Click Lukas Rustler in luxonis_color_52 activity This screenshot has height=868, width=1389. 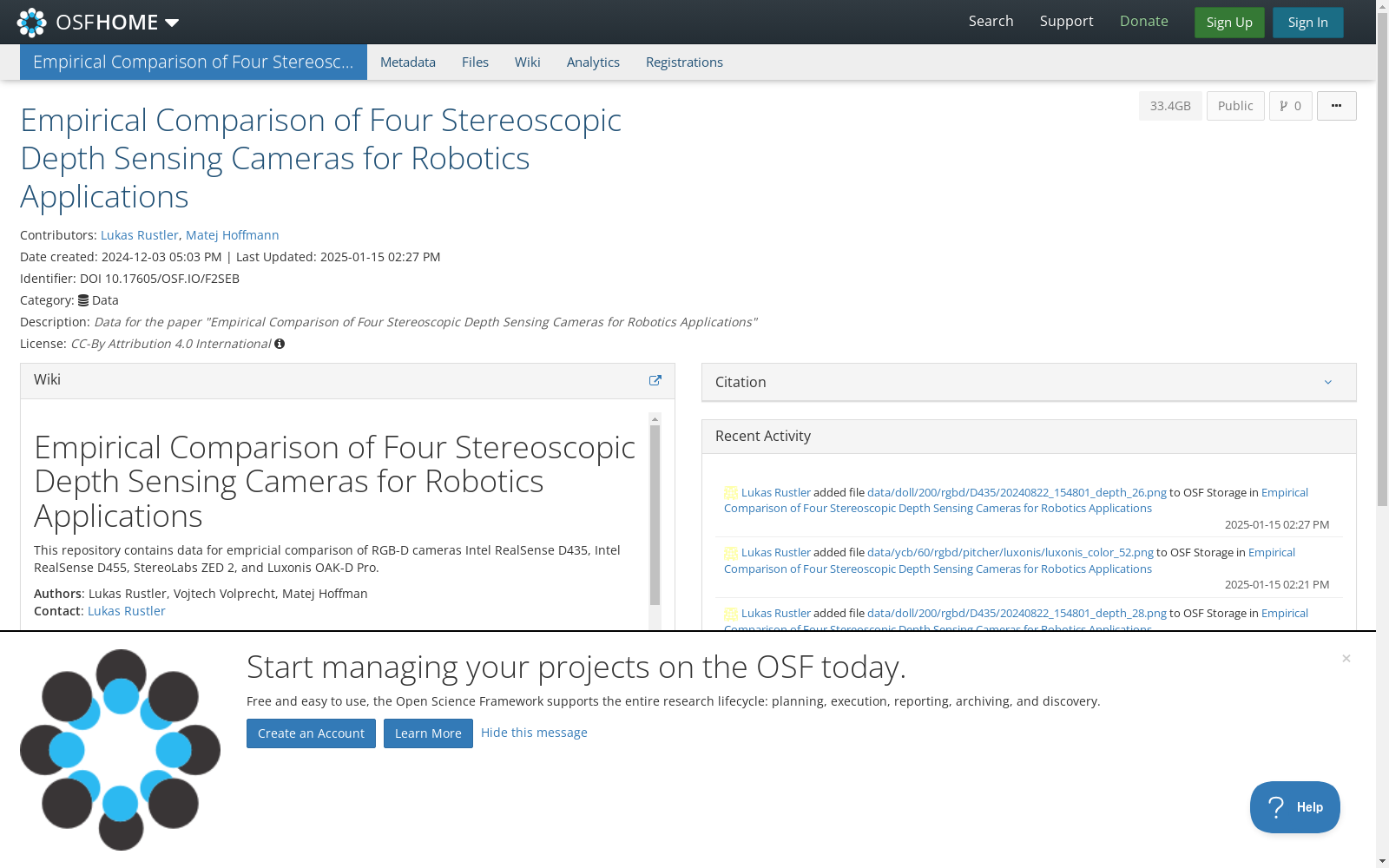click(x=776, y=552)
